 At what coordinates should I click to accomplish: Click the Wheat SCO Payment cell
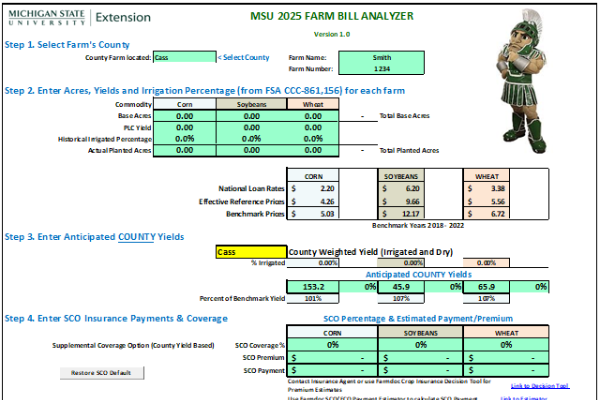point(506,370)
